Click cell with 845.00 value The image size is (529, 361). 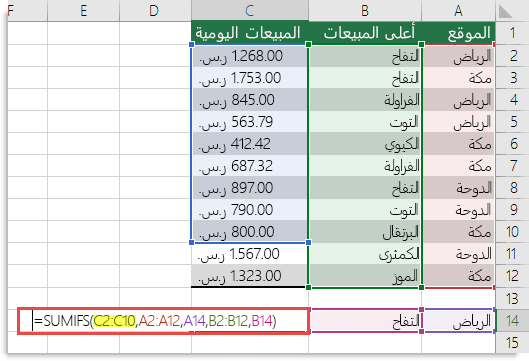click(250, 100)
